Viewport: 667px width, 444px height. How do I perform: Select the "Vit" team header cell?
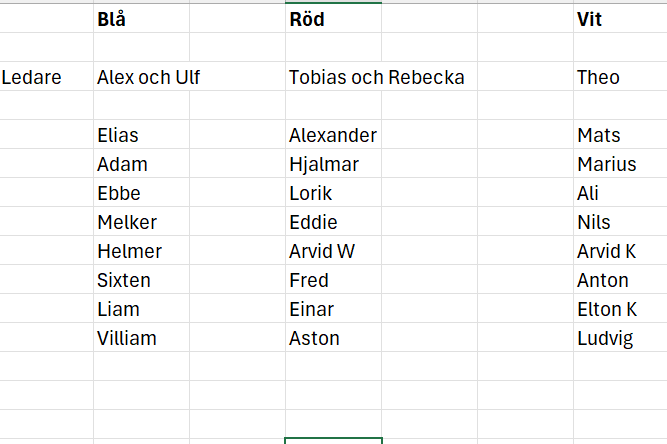click(x=590, y=19)
